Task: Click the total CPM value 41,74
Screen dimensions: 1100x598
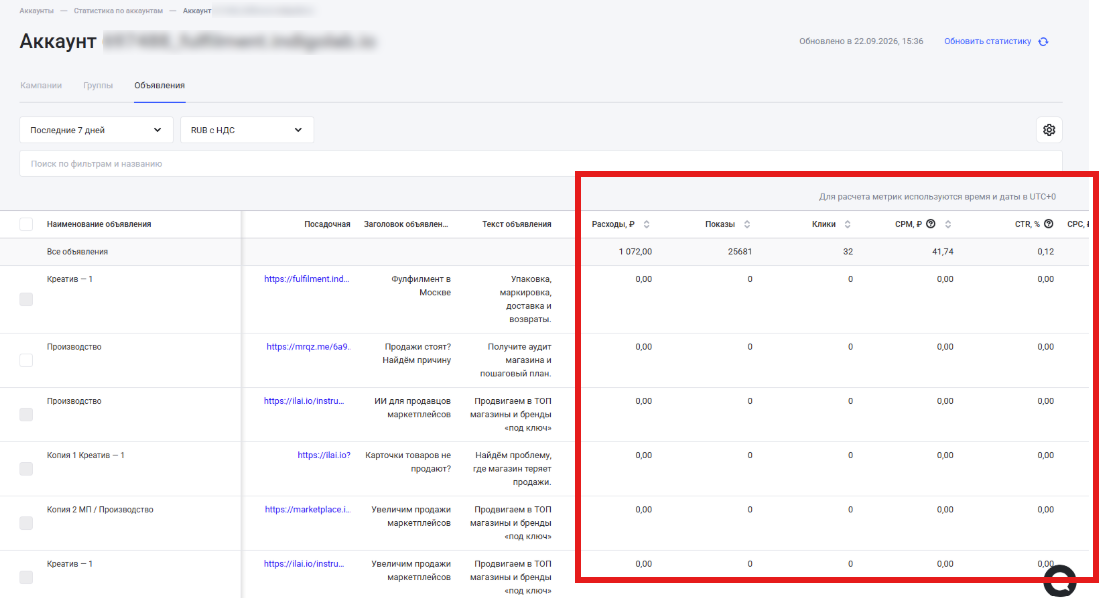Action: pos(943,251)
